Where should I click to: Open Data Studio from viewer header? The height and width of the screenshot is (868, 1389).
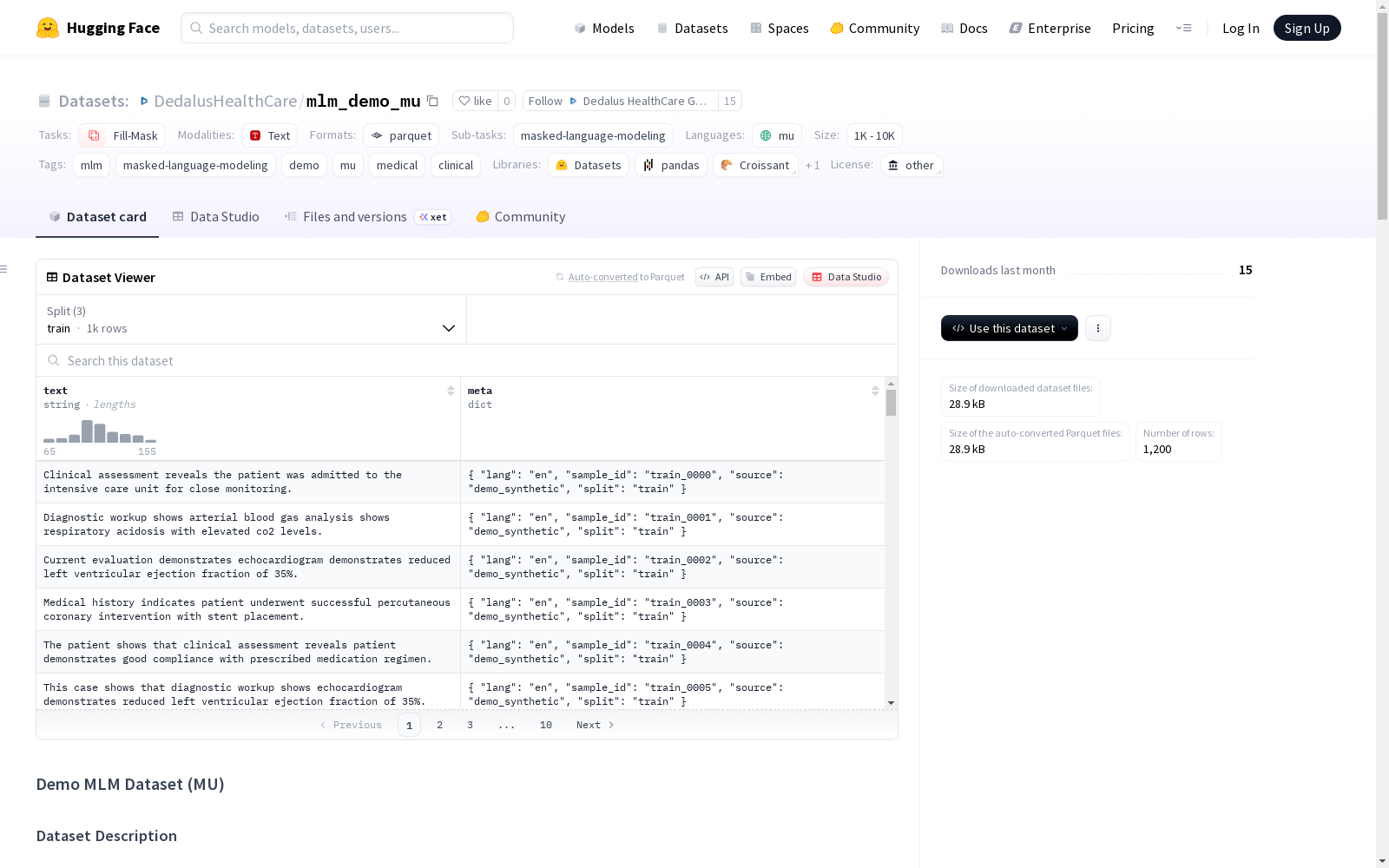tap(846, 277)
